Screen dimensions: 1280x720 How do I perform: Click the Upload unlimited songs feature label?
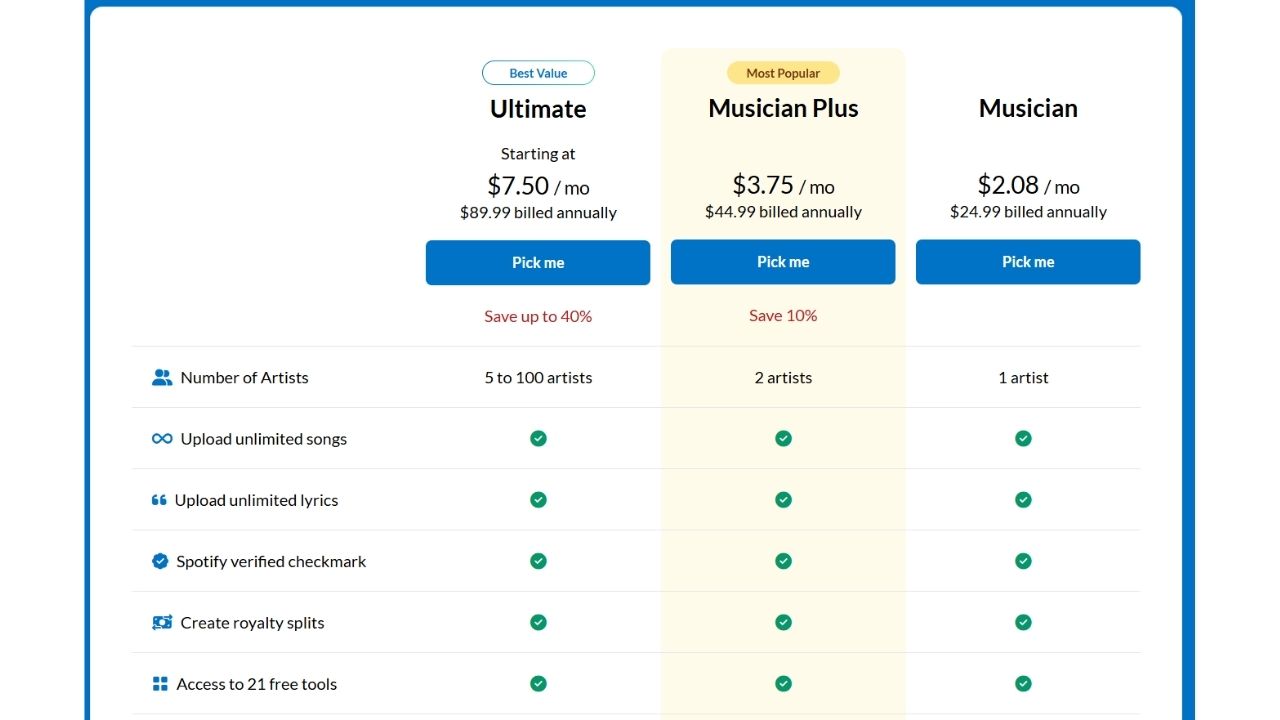[263, 439]
